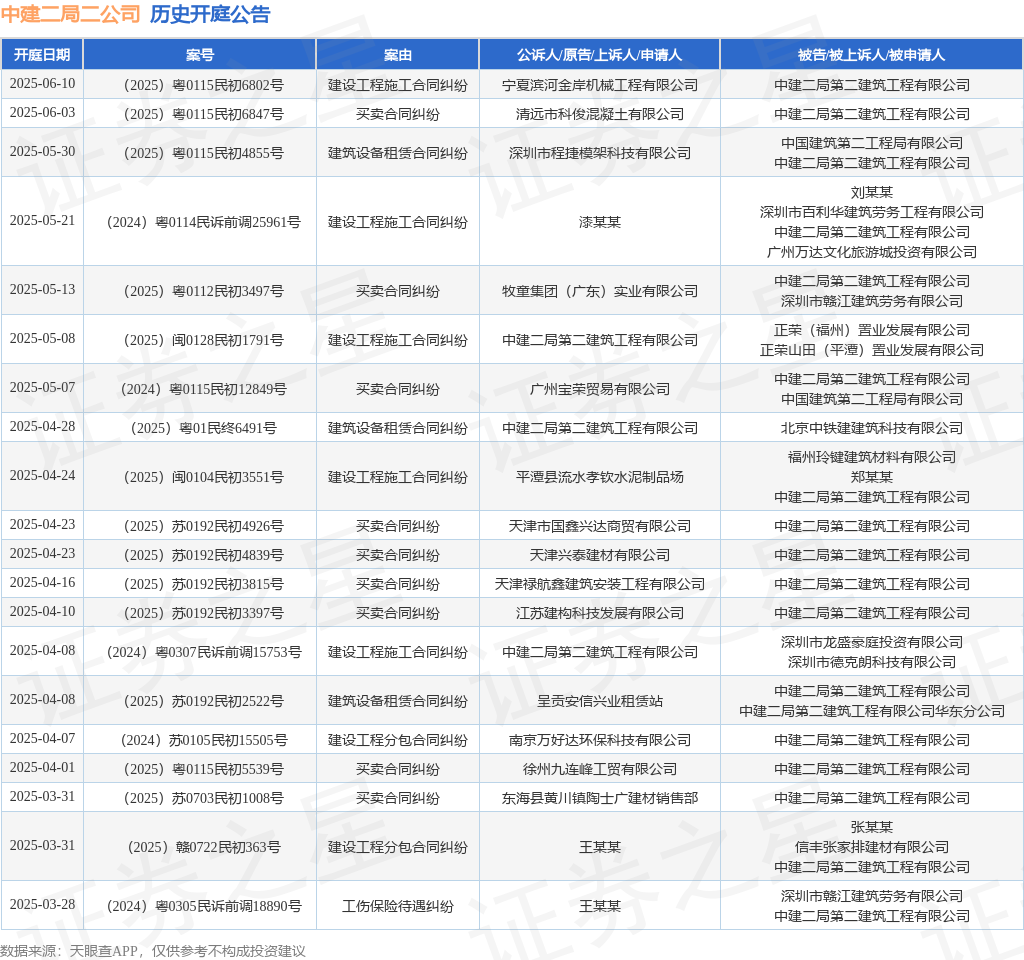This screenshot has width=1024, height=960.
Task: Select case number 闽0128民初1791号
Action: tap(204, 340)
